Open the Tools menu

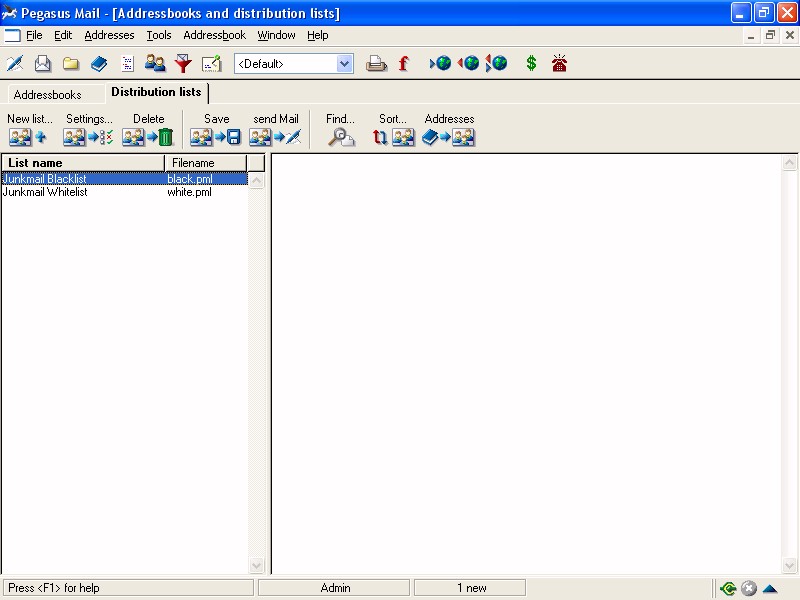point(159,35)
